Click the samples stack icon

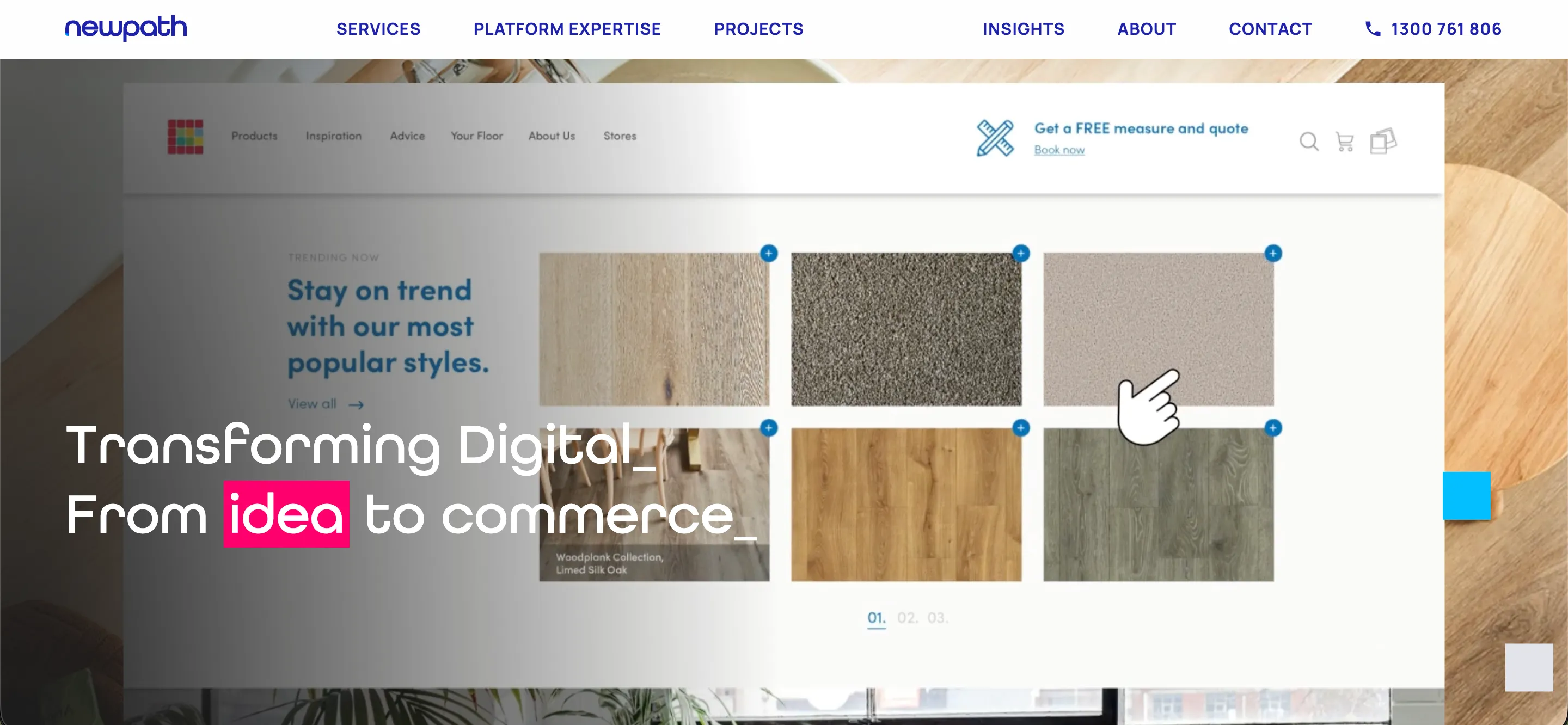click(1383, 140)
